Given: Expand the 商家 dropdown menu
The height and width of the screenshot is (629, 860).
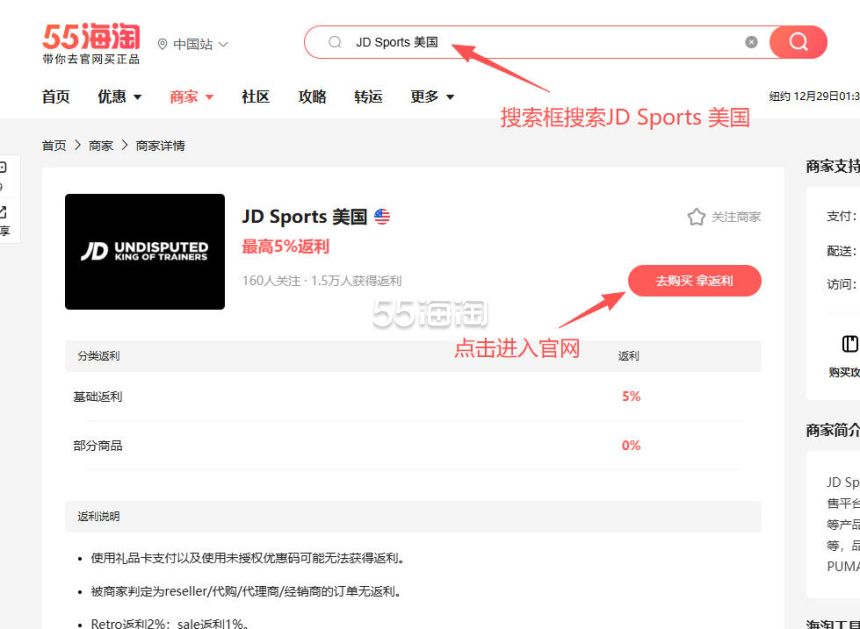Looking at the screenshot, I should pyautogui.click(x=191, y=97).
